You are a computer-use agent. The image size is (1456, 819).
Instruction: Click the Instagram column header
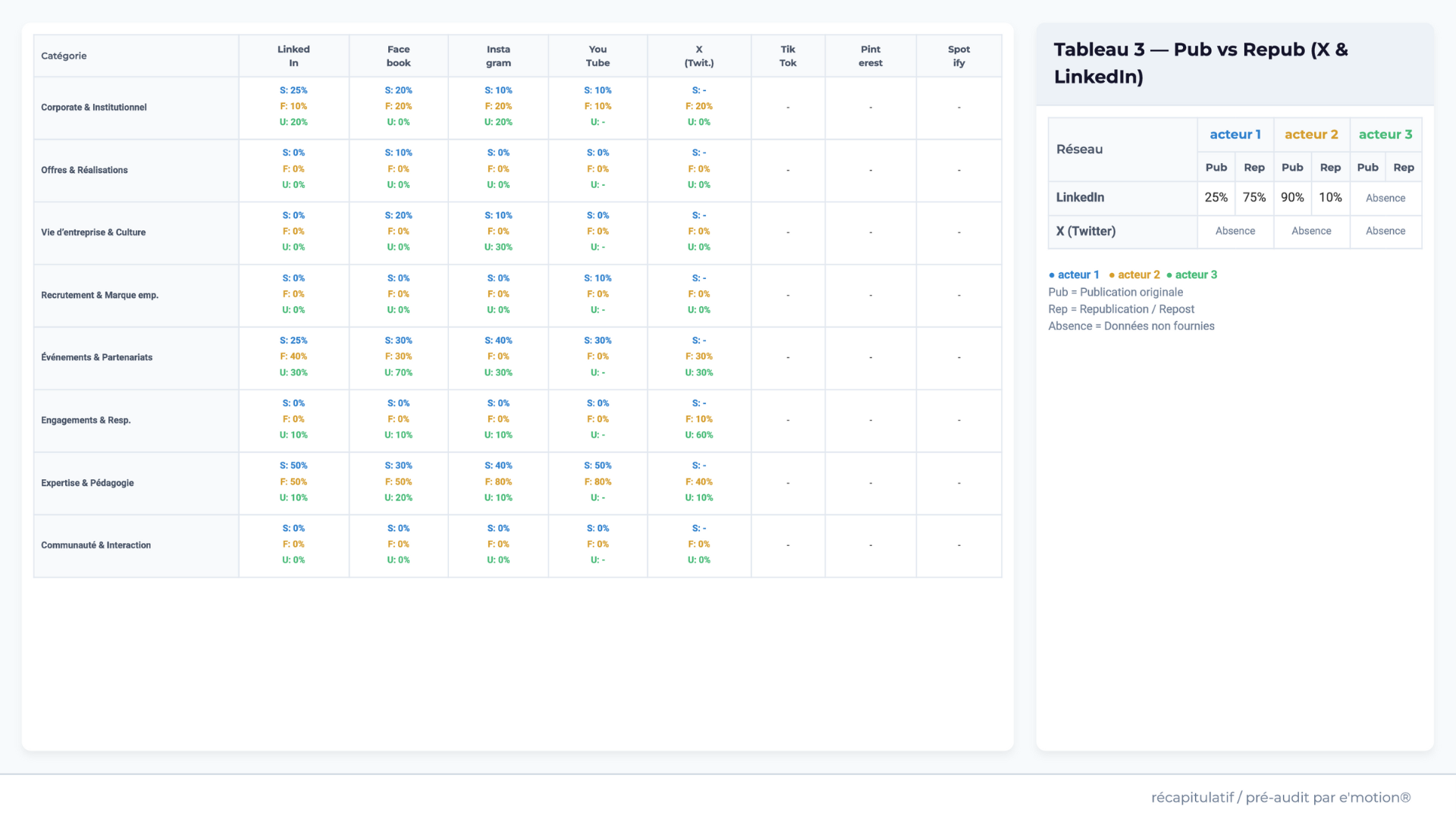point(498,56)
